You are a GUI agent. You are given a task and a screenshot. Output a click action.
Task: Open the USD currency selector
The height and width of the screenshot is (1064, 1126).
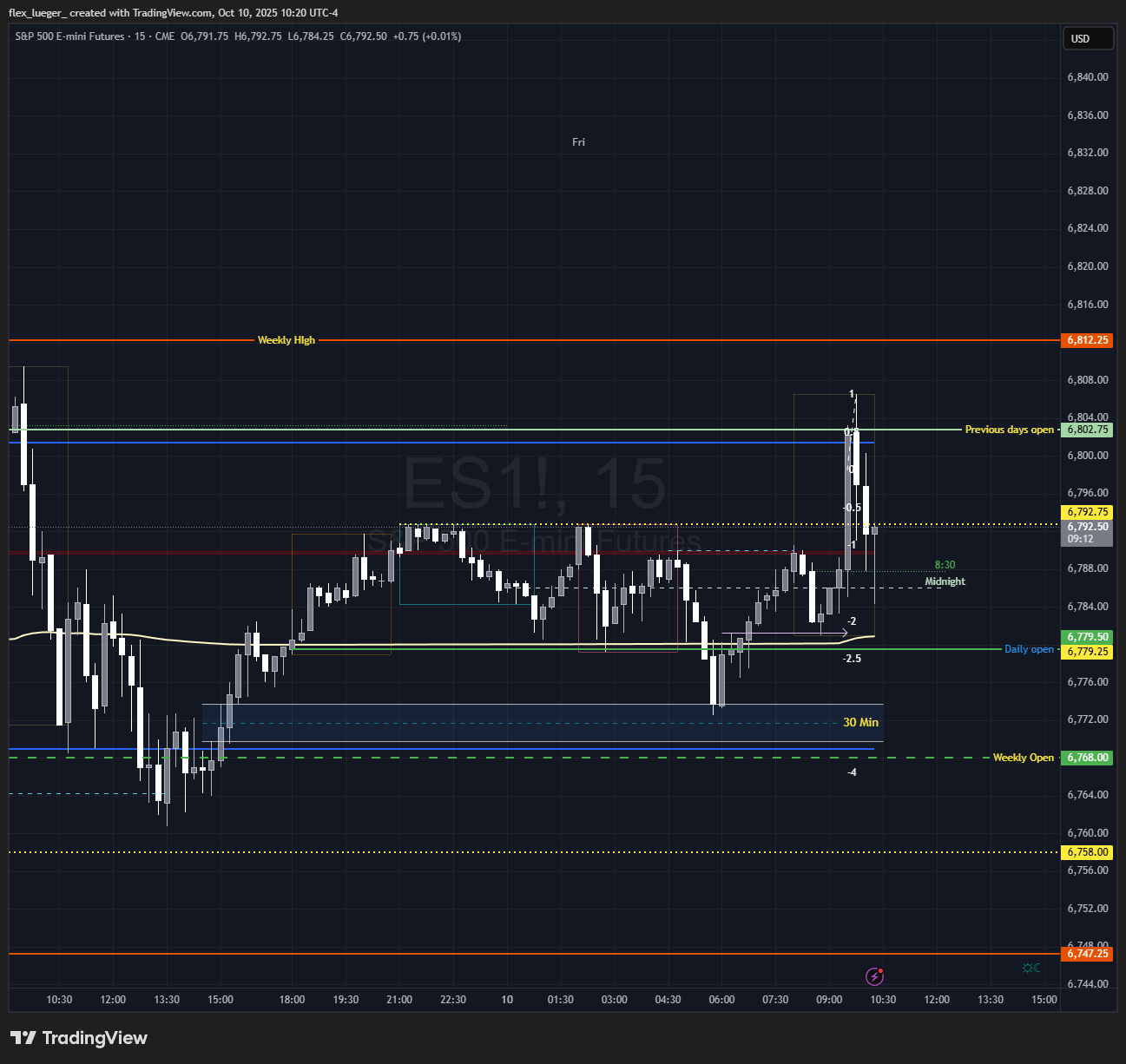[x=1087, y=38]
